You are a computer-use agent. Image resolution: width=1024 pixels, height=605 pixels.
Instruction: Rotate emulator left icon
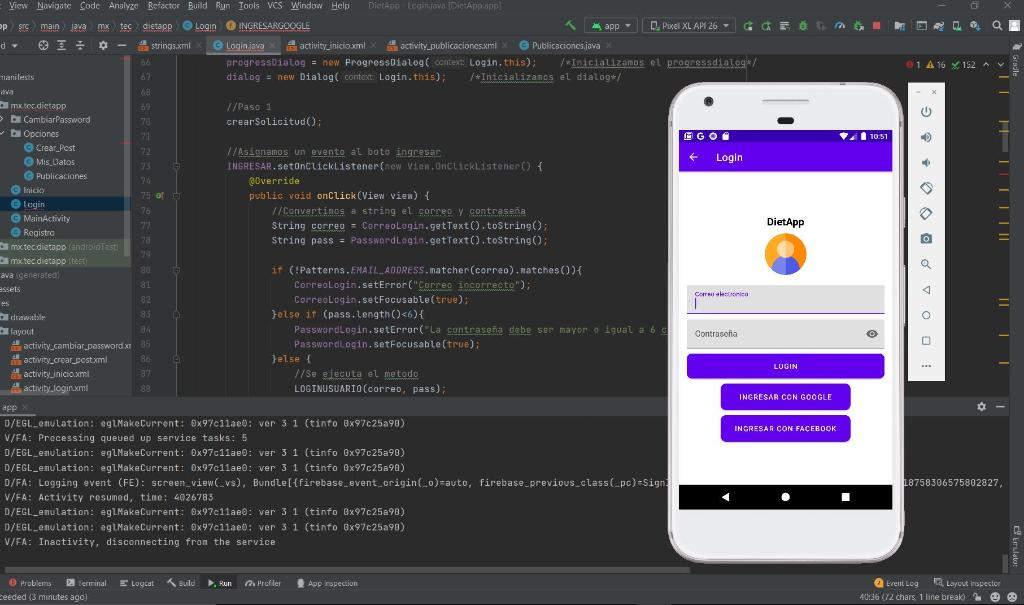coord(926,188)
